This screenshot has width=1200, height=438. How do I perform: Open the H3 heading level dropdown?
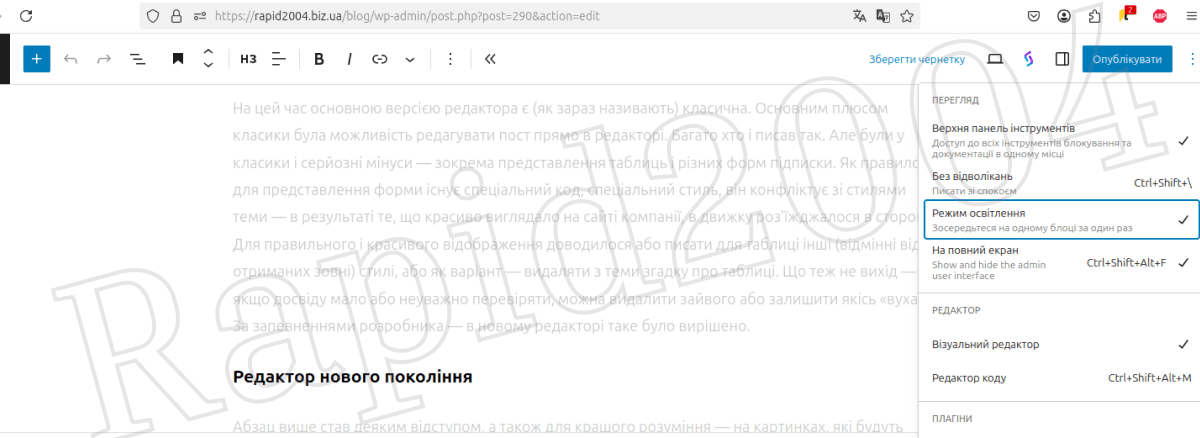(248, 59)
